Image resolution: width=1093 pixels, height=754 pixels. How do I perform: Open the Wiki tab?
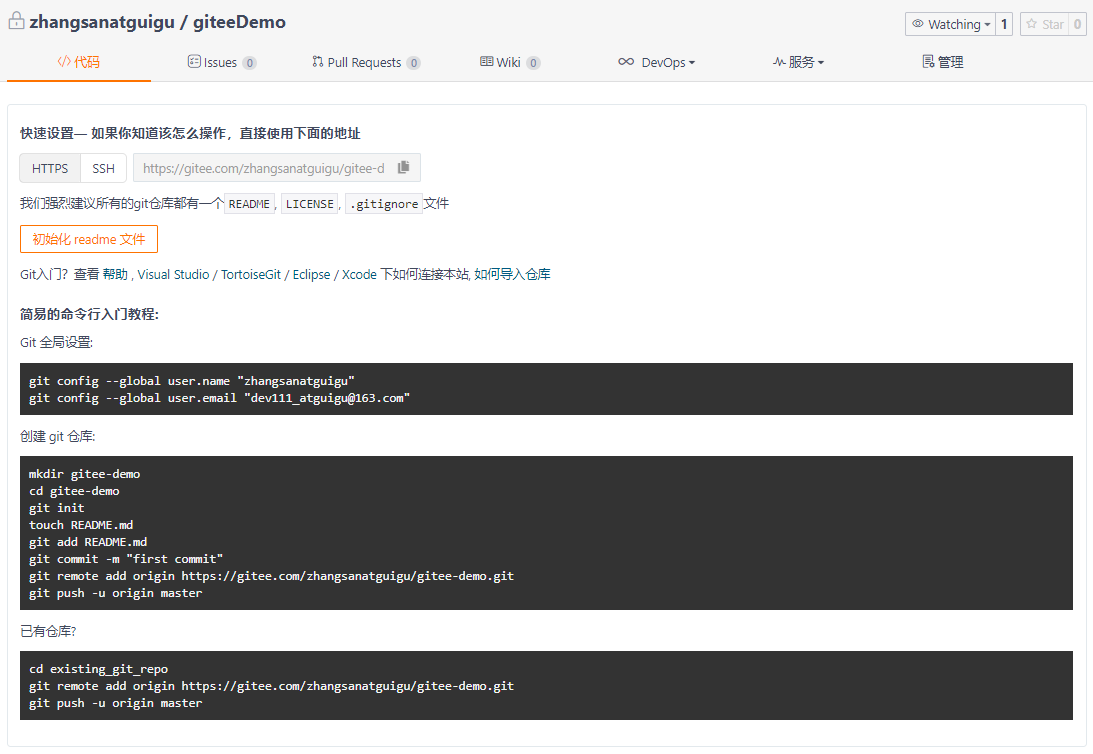coord(510,62)
